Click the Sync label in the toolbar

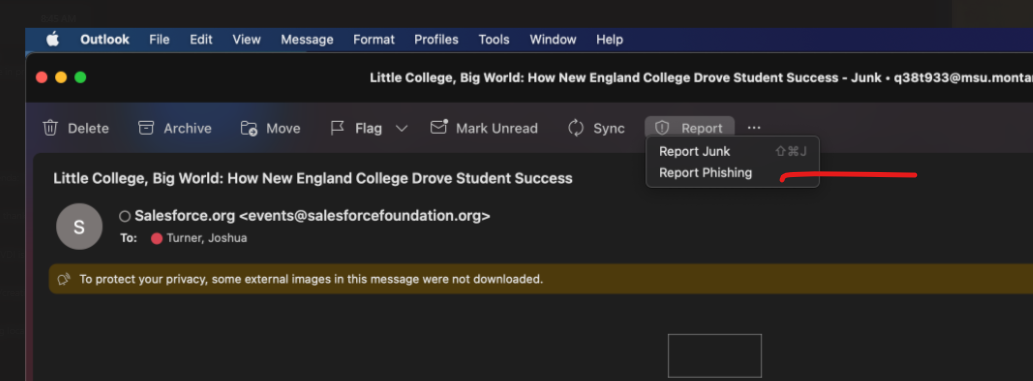coord(609,129)
